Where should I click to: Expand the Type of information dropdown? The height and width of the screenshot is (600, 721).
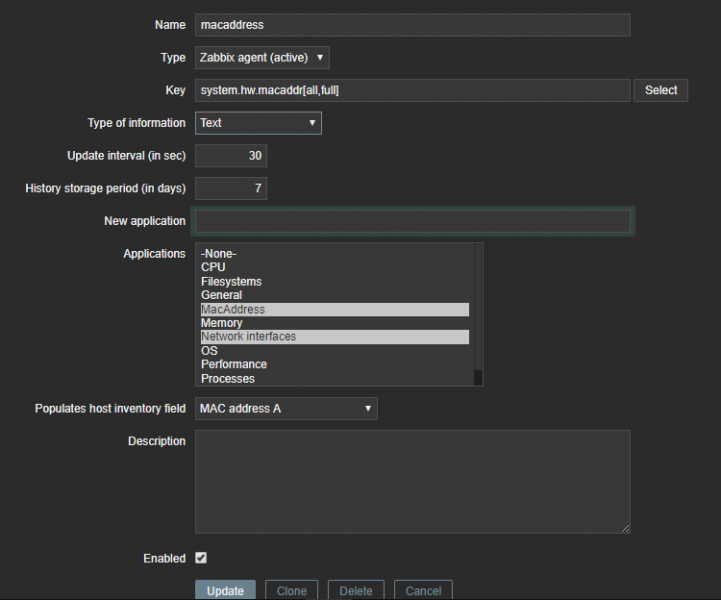[258, 123]
